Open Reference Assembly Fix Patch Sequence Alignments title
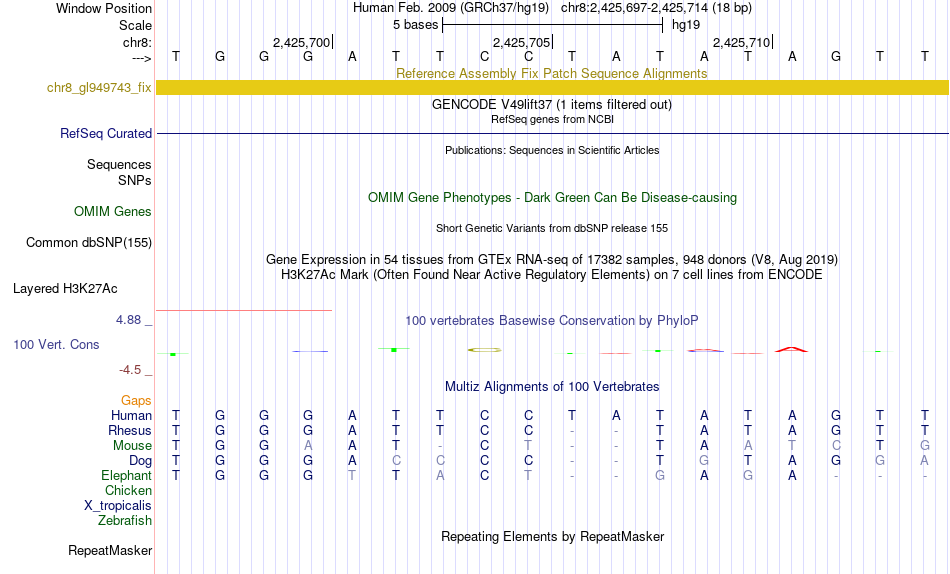 click(x=551, y=73)
